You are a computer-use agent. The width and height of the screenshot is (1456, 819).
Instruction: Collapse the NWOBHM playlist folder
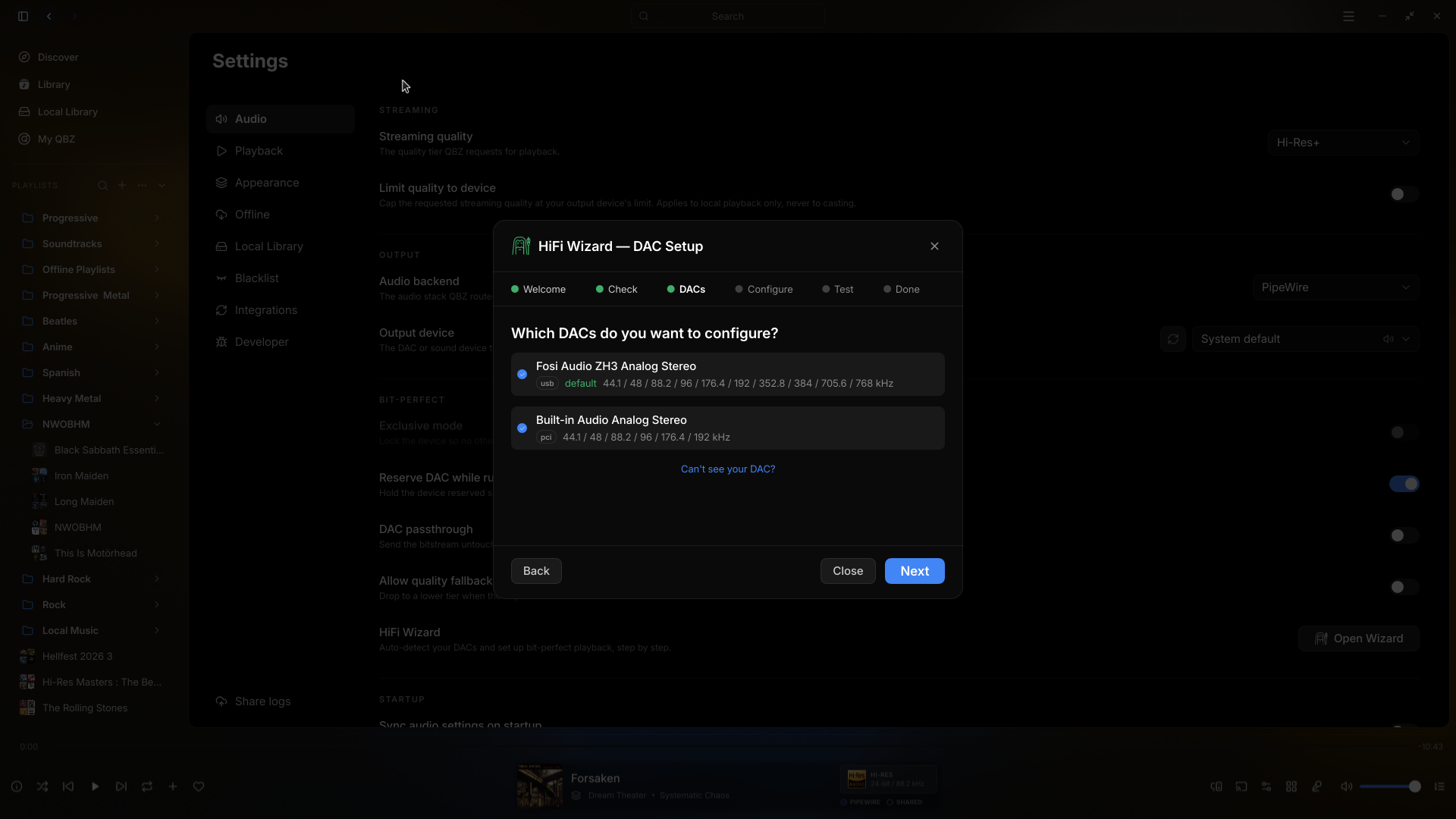[x=157, y=424]
